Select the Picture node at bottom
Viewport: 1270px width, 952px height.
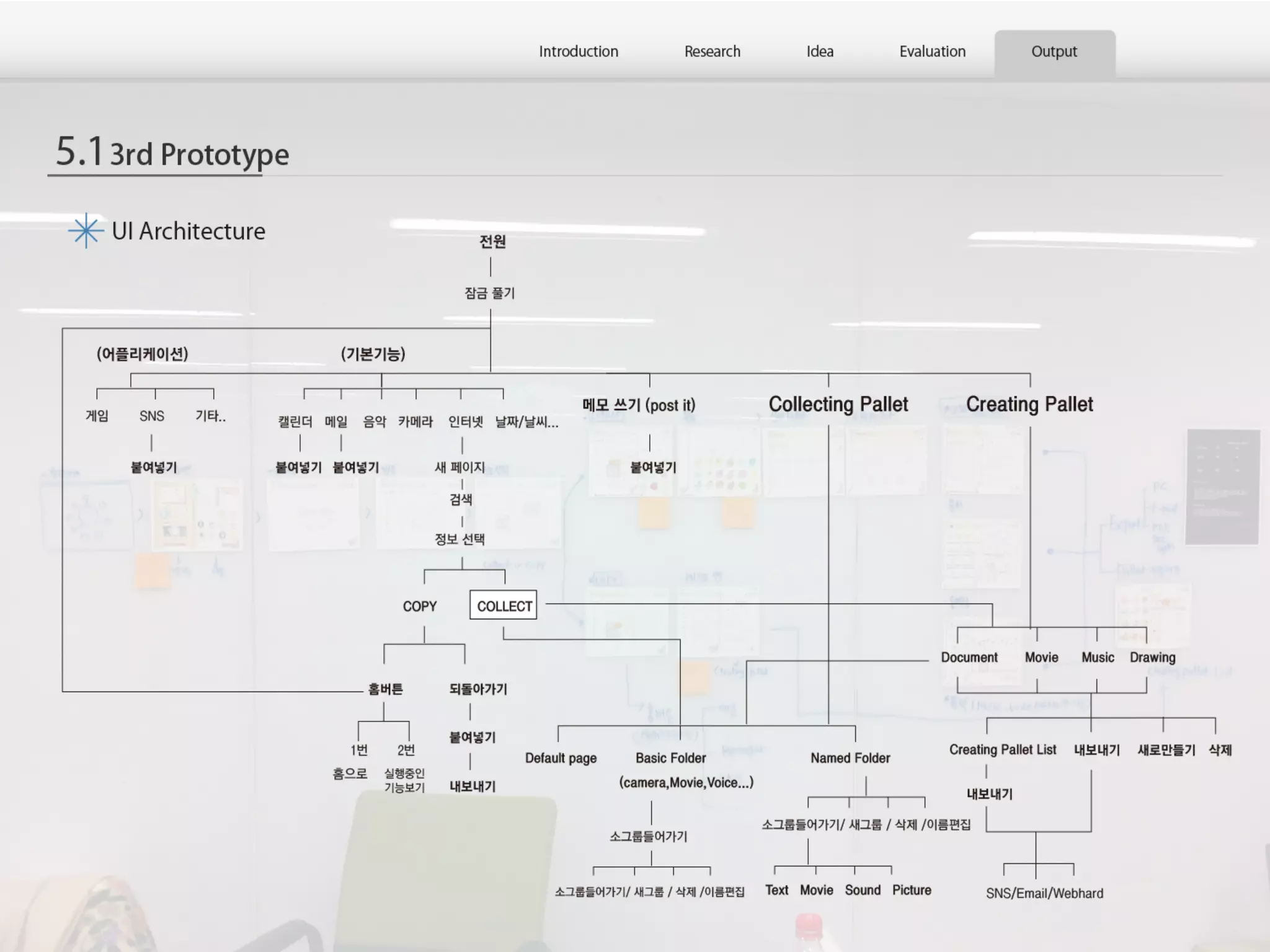pos(912,890)
